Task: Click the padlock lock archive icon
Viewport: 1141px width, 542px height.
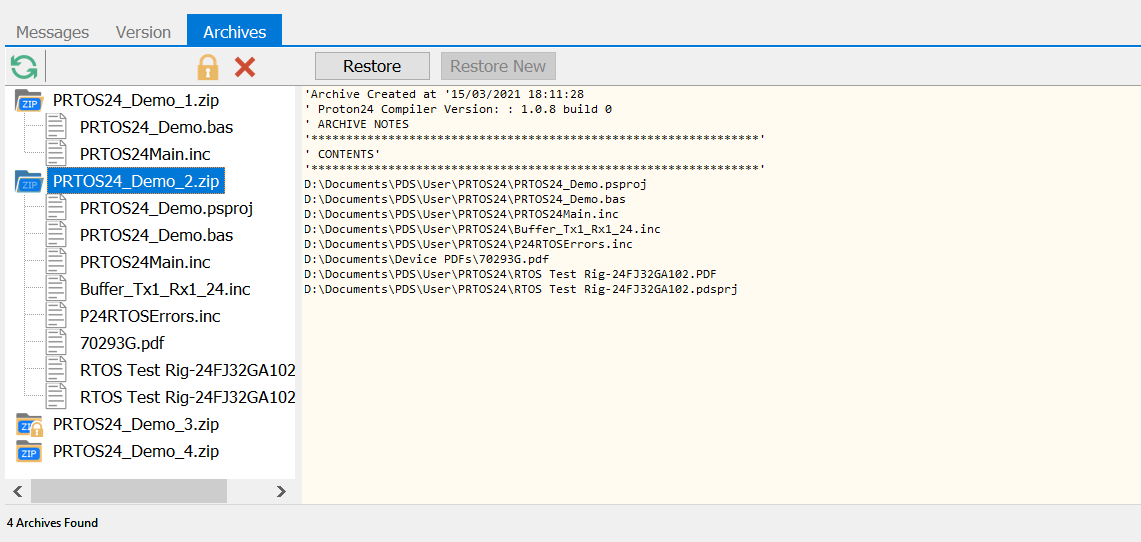Action: [x=207, y=67]
